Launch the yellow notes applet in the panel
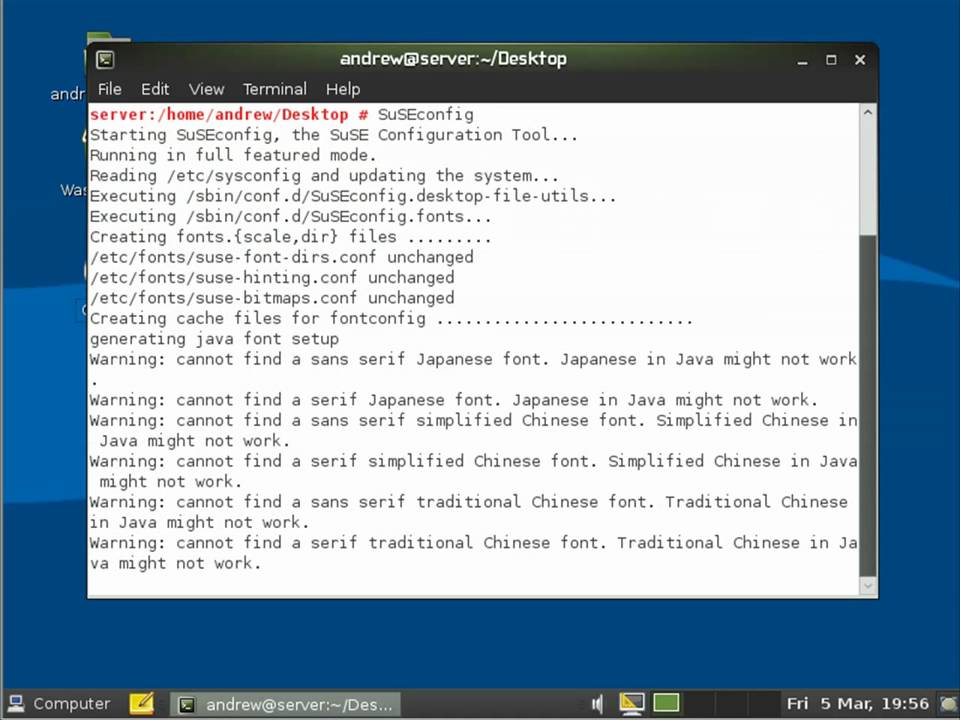960x720 pixels. coord(141,703)
